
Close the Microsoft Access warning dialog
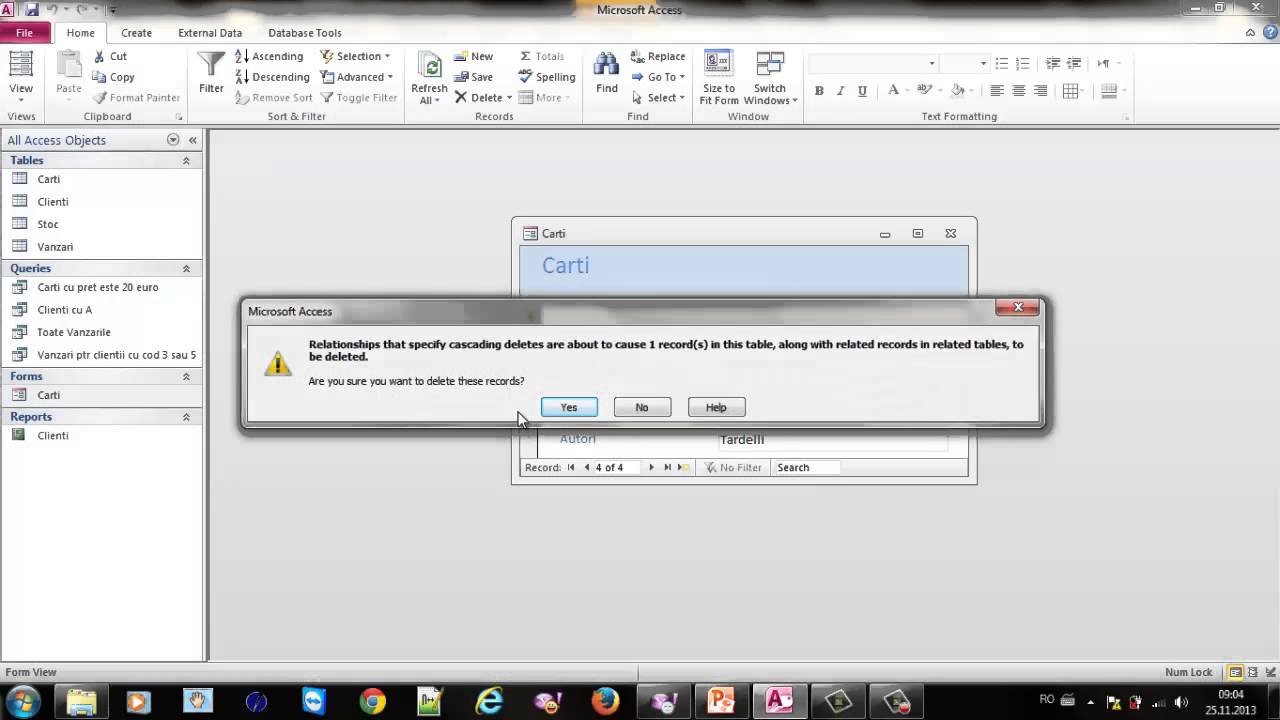1018,307
